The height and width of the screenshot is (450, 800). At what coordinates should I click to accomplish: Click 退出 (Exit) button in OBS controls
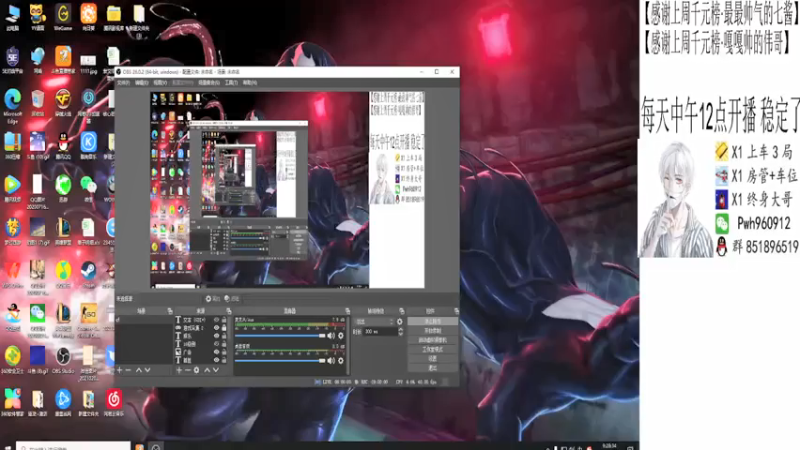[432, 368]
